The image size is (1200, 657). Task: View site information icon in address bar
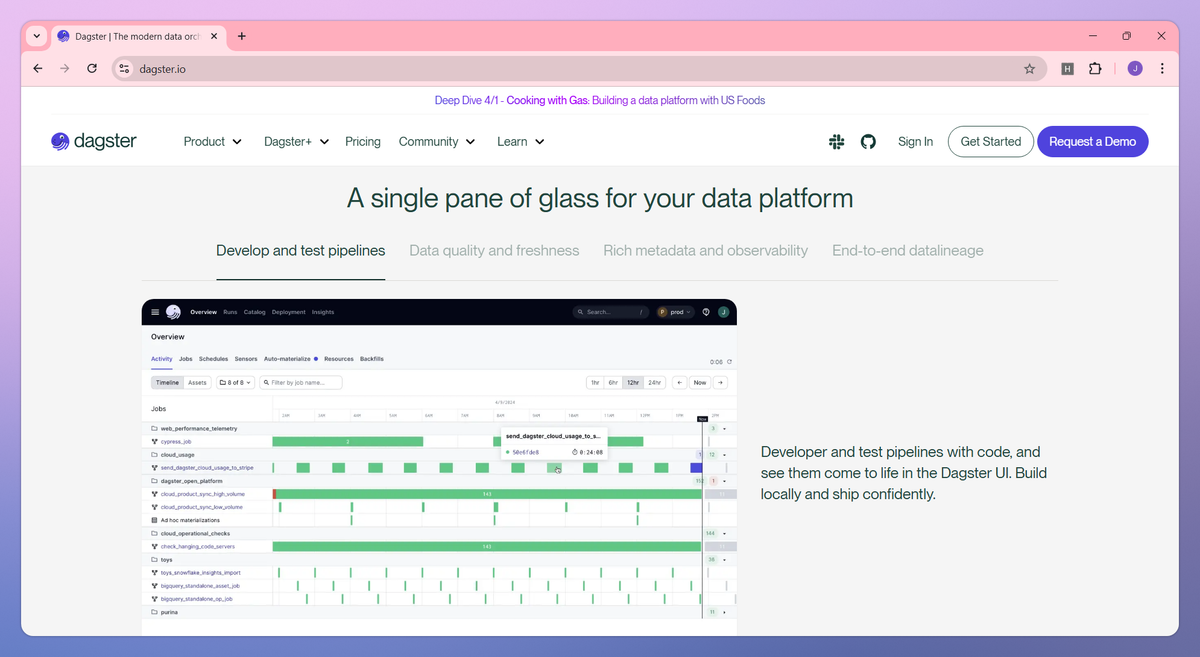[x=125, y=69]
